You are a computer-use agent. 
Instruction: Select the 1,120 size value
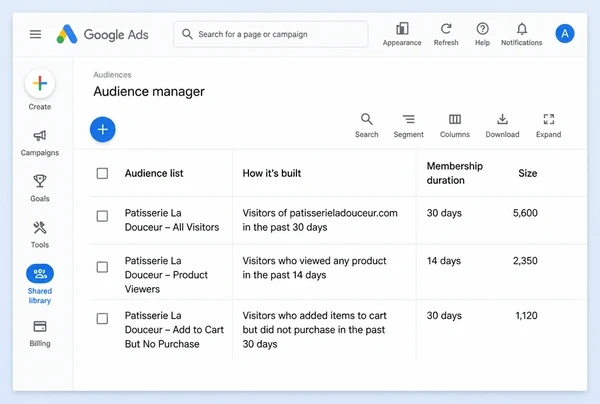click(526, 316)
